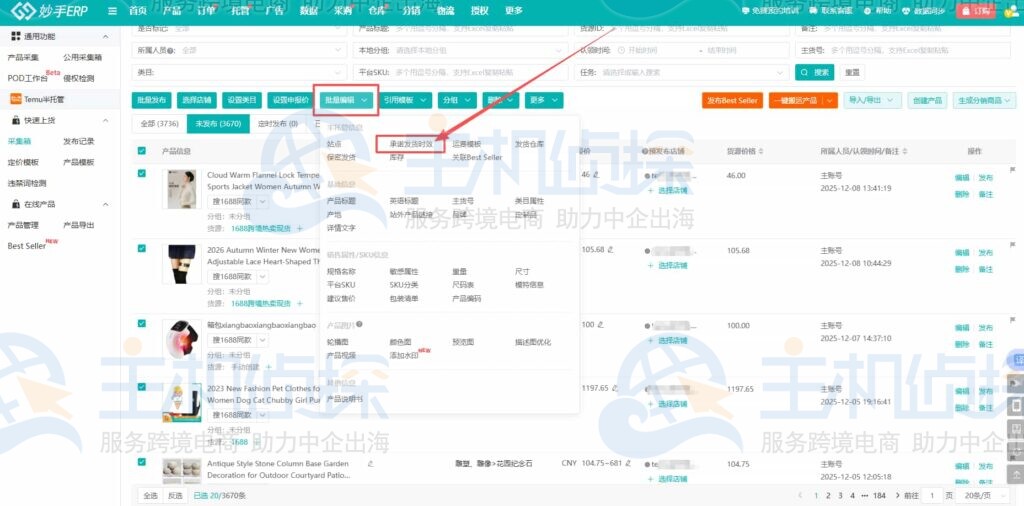Open the toolbar 更多 dropdown button

point(543,100)
